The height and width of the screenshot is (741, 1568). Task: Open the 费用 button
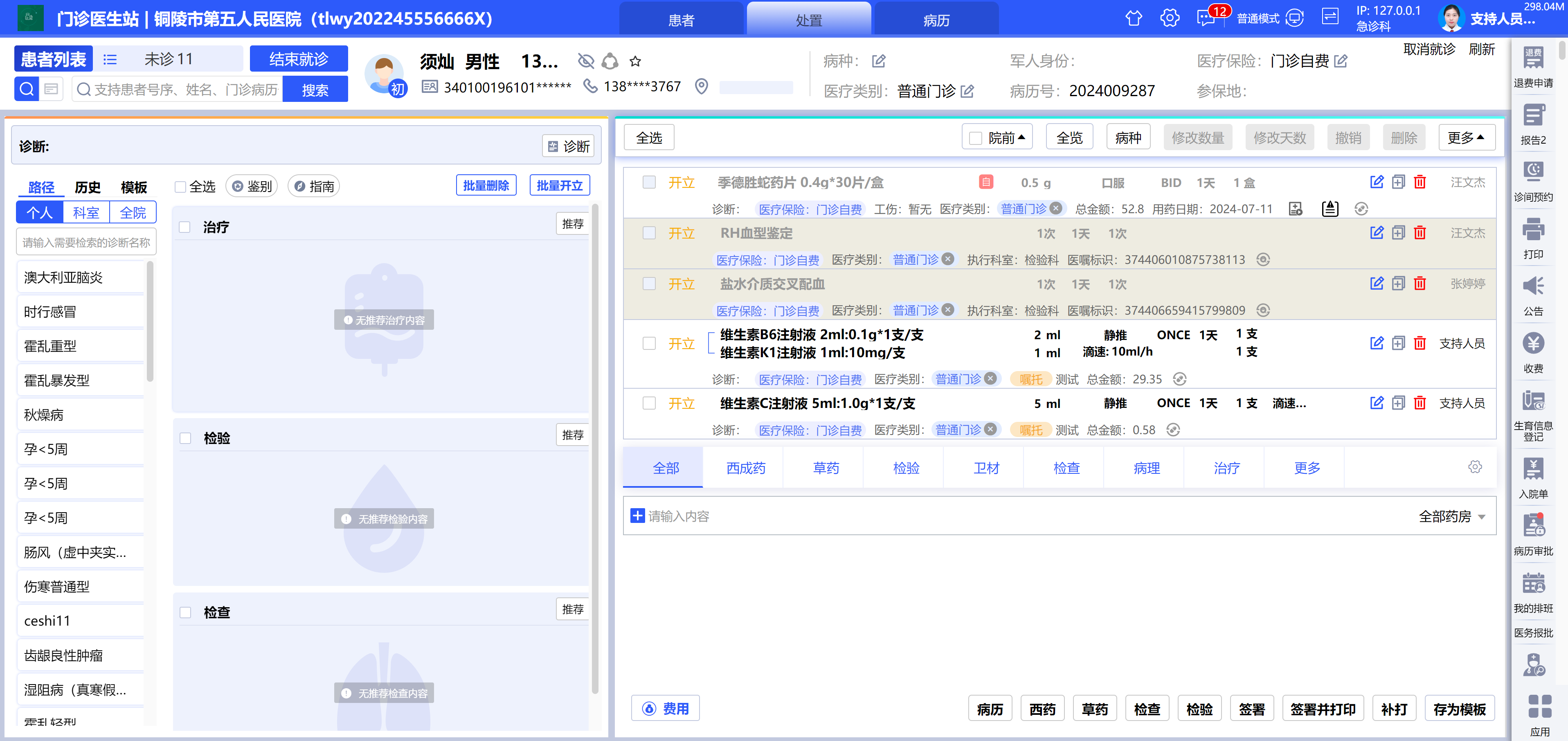665,708
